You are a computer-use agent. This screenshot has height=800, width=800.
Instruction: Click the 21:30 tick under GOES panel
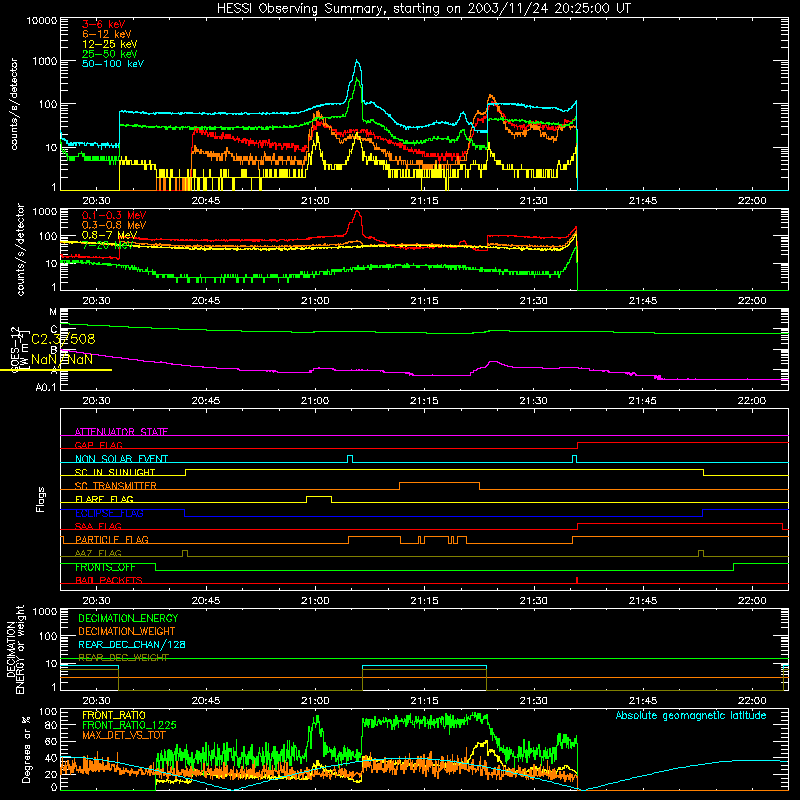(533, 401)
